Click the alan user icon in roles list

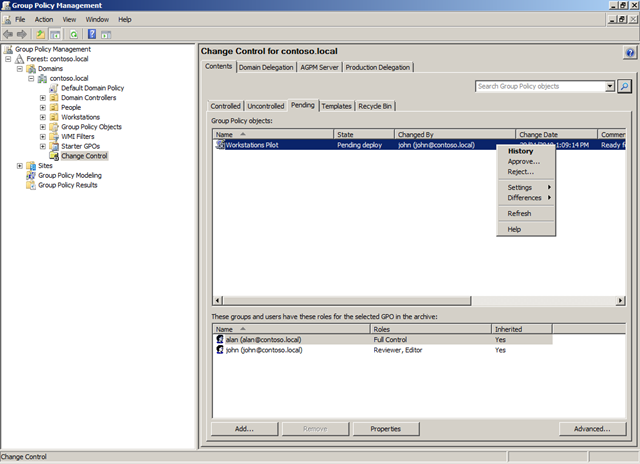[220, 339]
